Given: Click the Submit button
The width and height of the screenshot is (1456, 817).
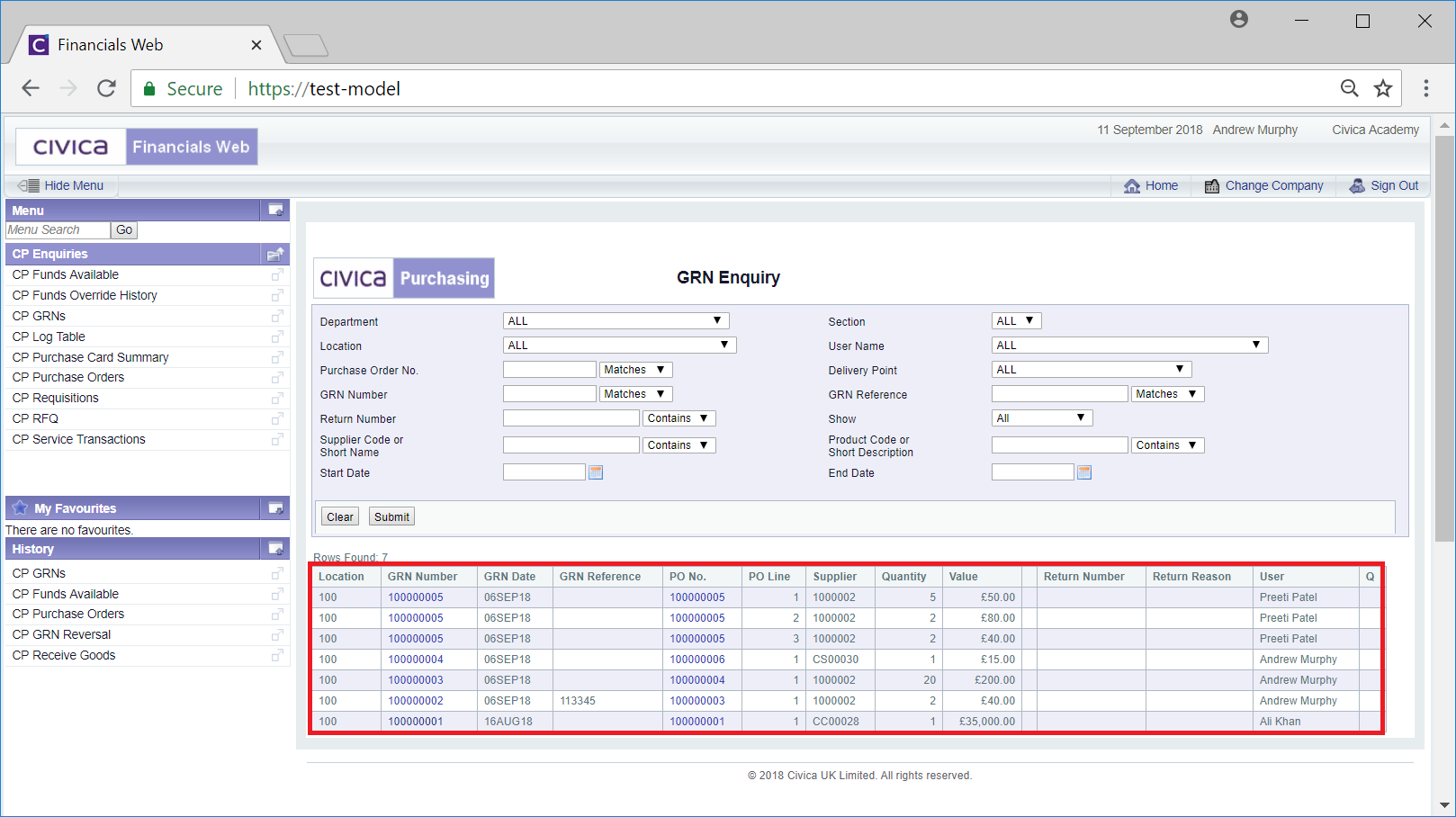Looking at the screenshot, I should coord(391,516).
